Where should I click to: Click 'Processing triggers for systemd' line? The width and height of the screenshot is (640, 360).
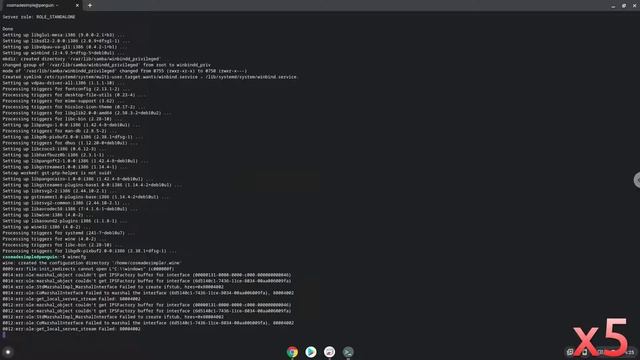click(x=69, y=233)
